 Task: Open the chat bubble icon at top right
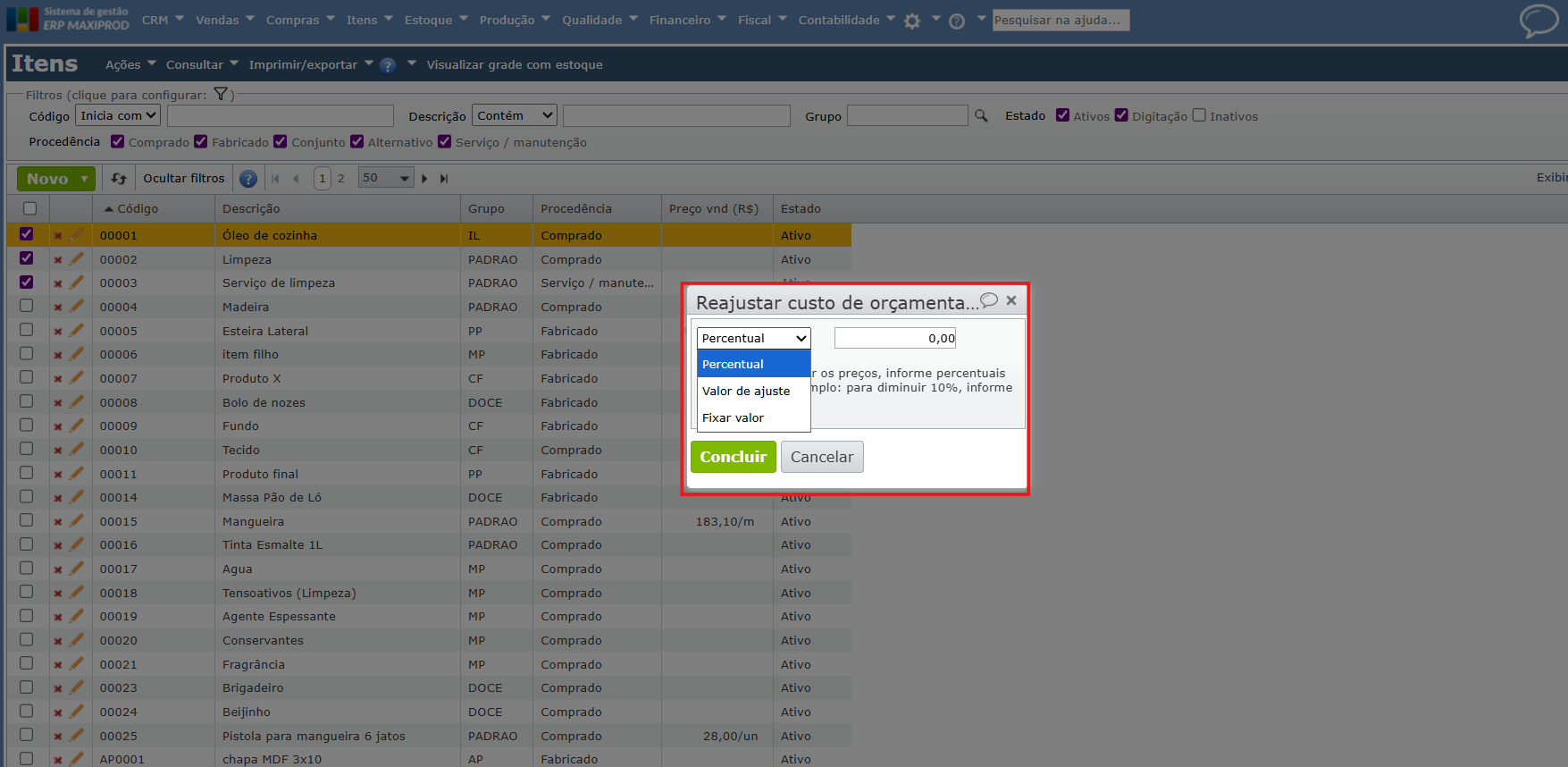1538,21
